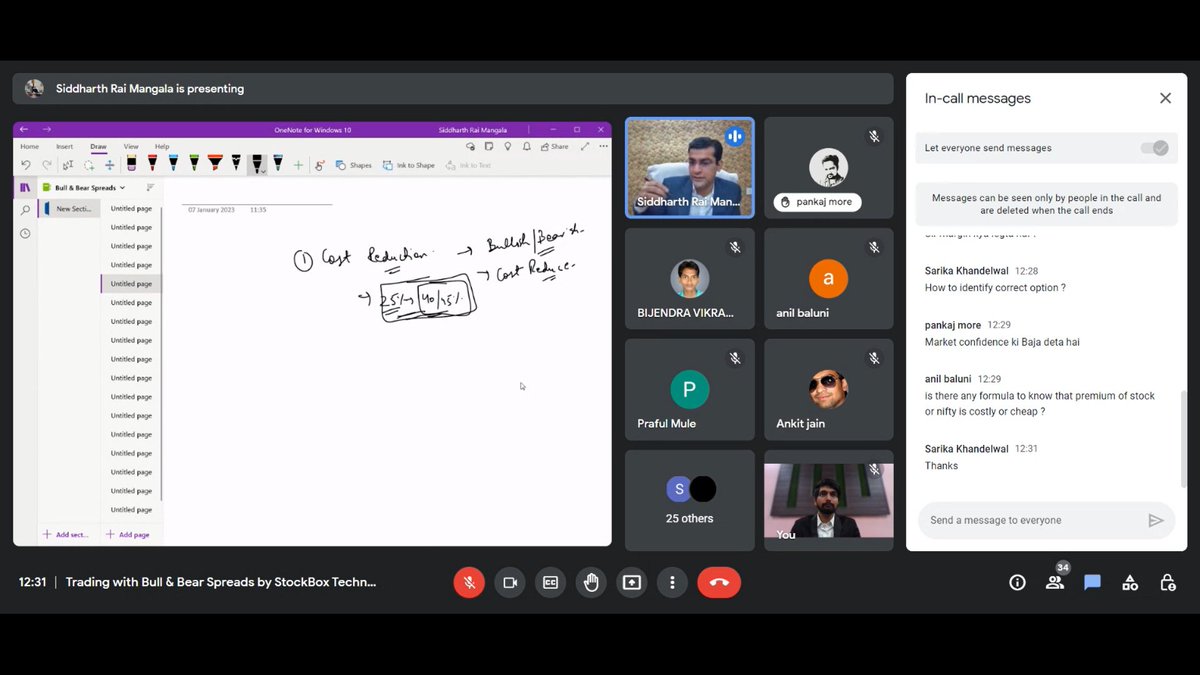
Task: Pick the red pen
Action: 152,163
